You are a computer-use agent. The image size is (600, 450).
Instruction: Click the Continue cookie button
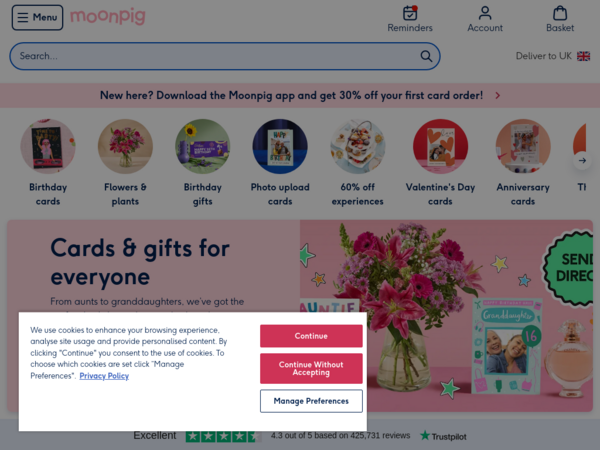pos(311,336)
